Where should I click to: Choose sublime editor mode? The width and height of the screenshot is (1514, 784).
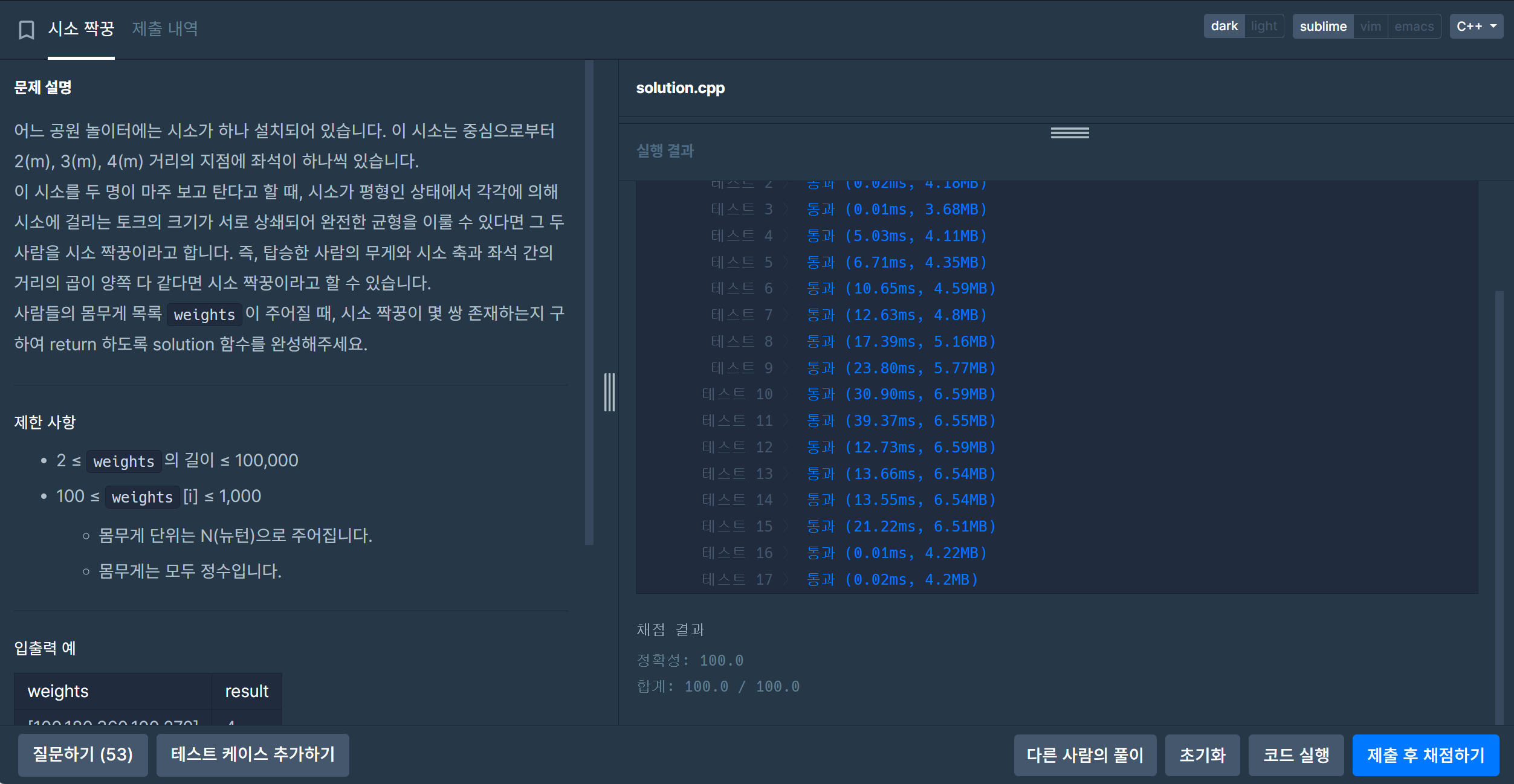pyautogui.click(x=1322, y=27)
